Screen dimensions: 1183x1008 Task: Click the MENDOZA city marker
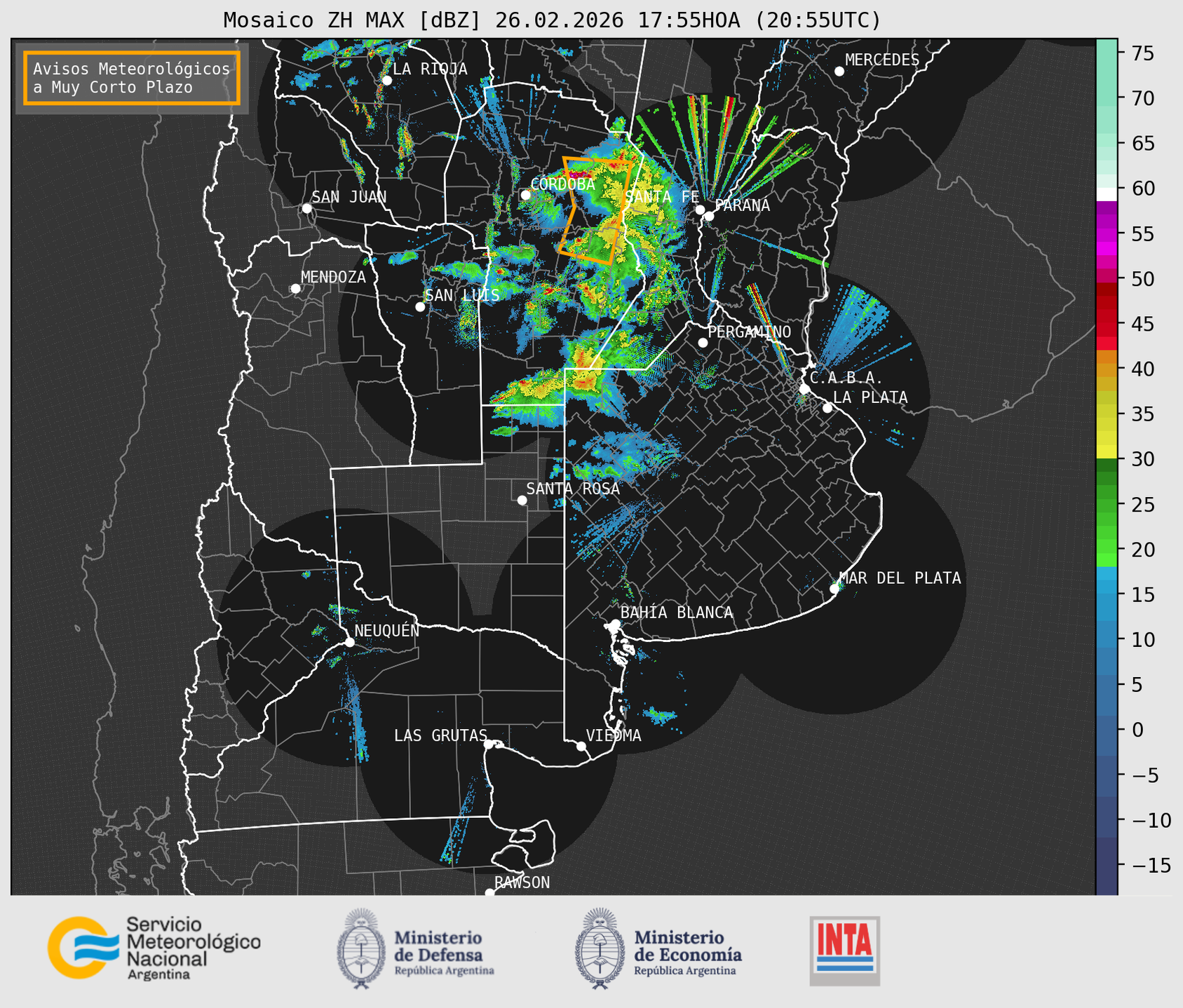295,289
